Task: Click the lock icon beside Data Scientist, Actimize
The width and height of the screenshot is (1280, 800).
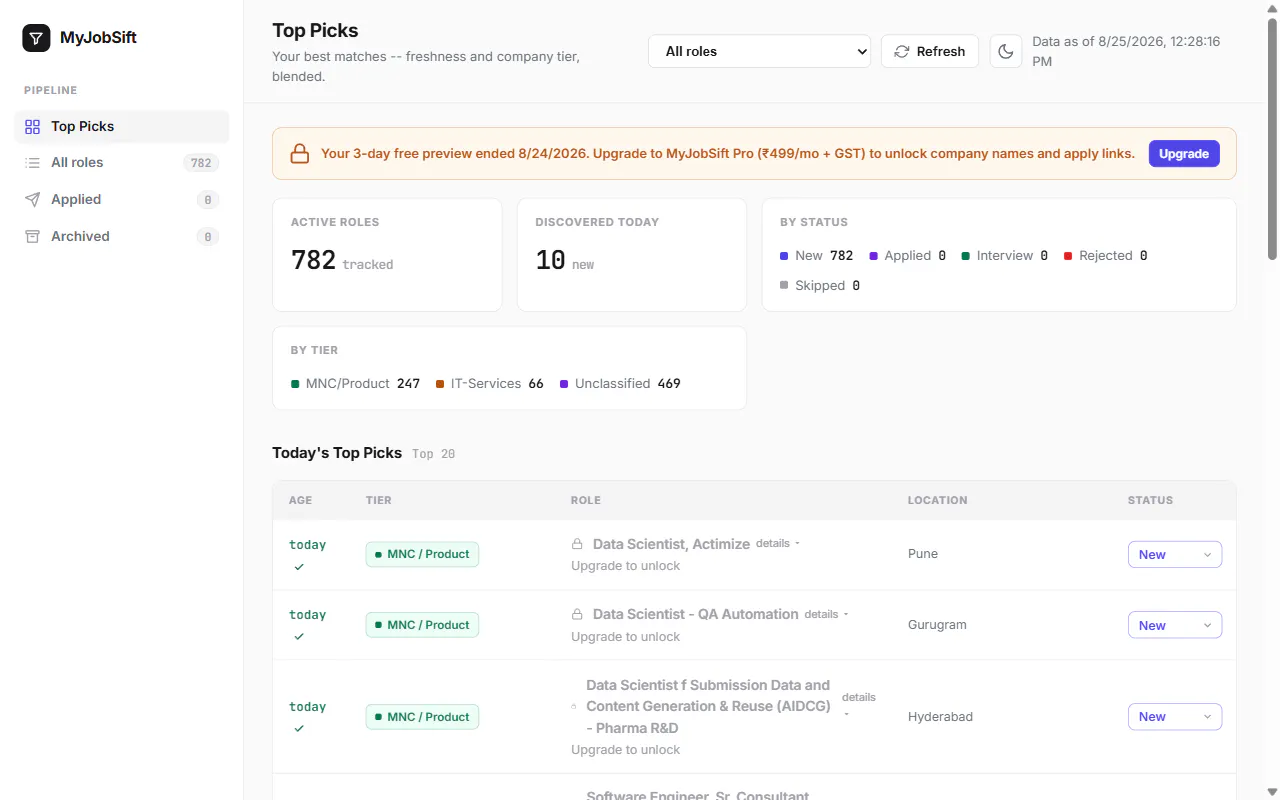Action: click(x=577, y=544)
